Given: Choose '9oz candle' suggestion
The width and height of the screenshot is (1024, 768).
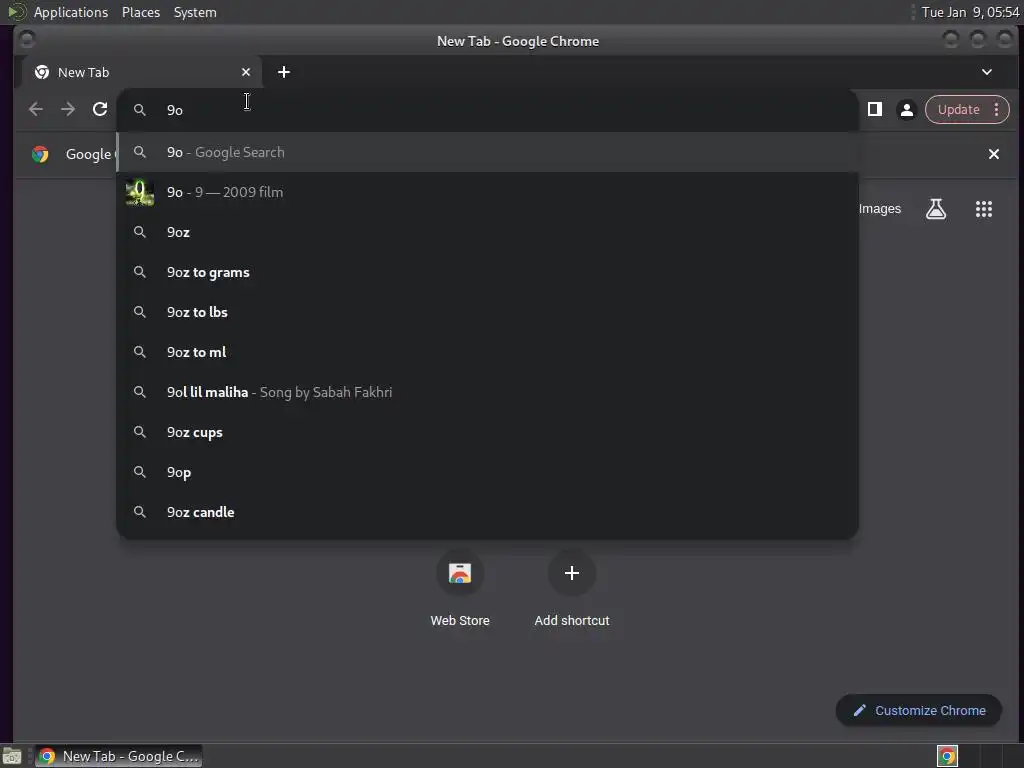Looking at the screenshot, I should pos(487,512).
